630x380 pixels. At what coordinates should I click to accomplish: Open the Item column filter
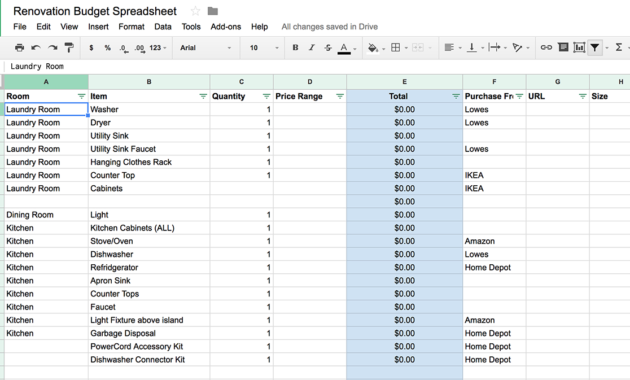click(203, 96)
